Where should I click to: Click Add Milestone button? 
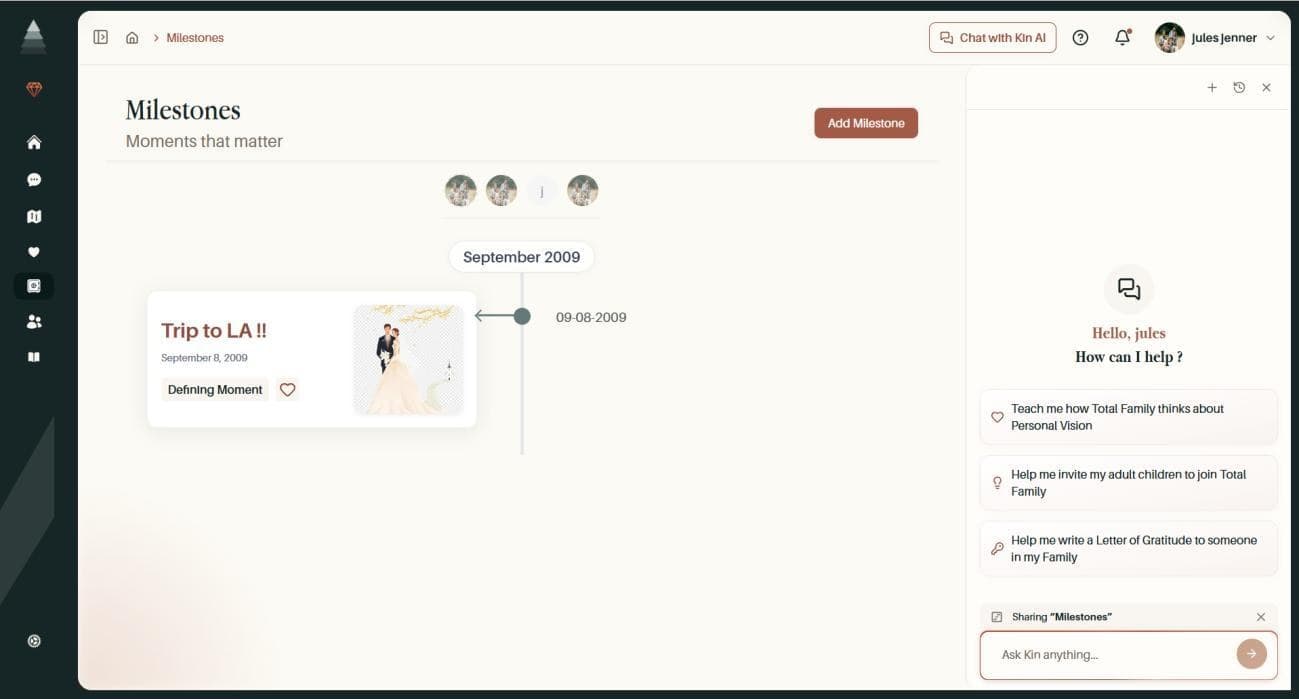click(866, 123)
